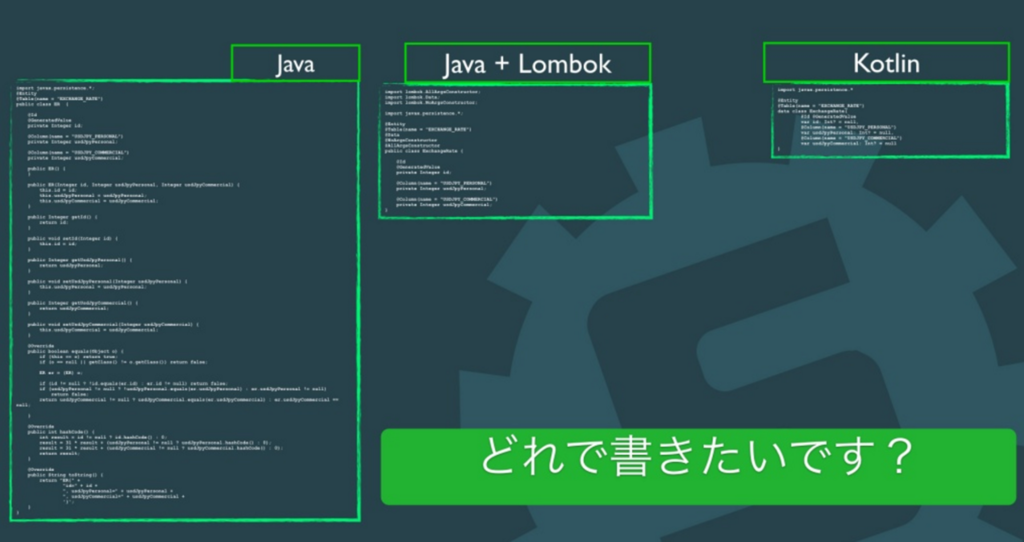Click "@Id @GeneratedValue" in Kotlin code
Screen dimensions: 1024x542
828,117
